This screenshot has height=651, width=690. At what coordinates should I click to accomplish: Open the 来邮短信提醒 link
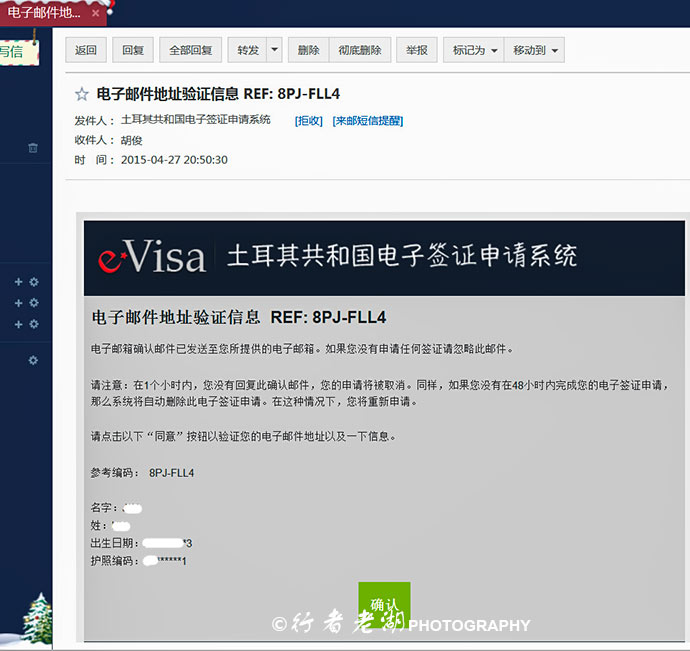[367, 121]
